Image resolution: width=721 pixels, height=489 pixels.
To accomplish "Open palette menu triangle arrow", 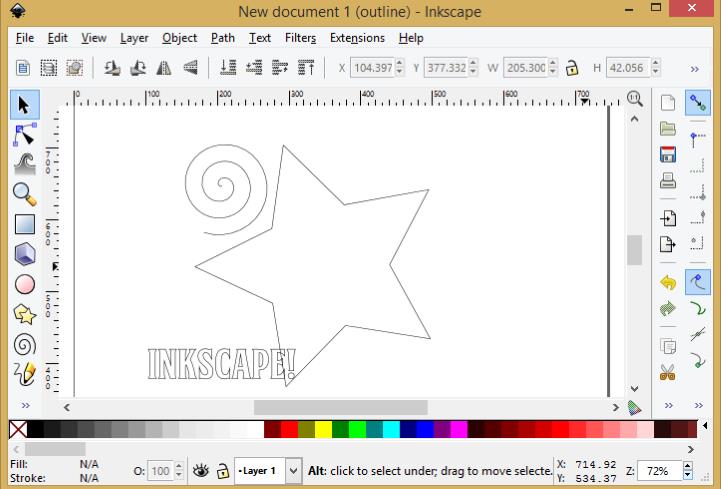I will [705, 426].
